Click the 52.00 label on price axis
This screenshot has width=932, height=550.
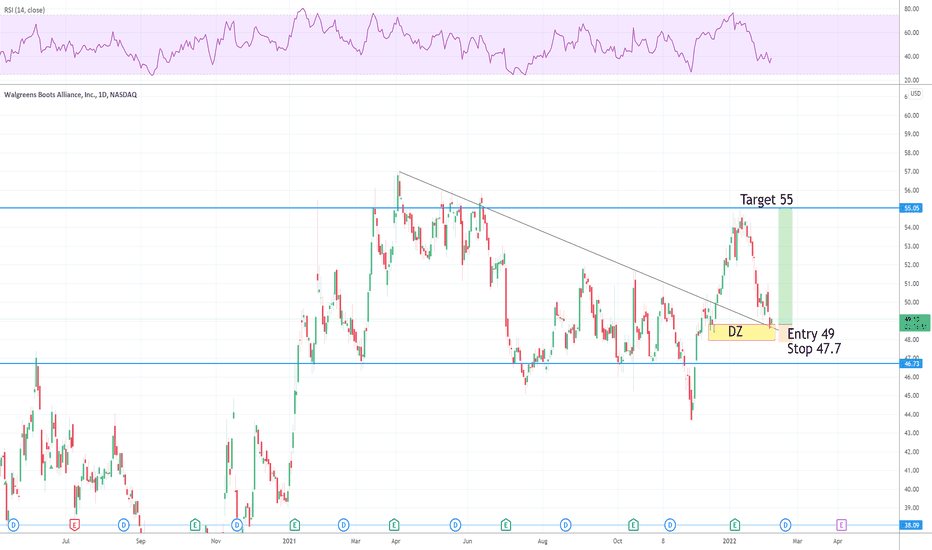click(911, 265)
